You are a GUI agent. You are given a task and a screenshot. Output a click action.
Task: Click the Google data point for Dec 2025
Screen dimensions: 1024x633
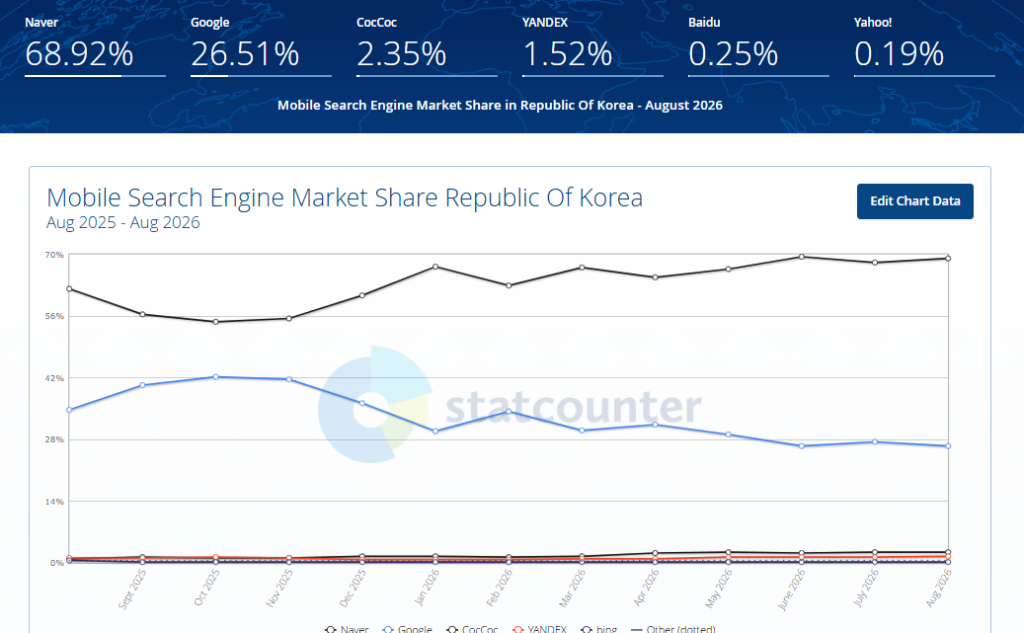click(362, 403)
